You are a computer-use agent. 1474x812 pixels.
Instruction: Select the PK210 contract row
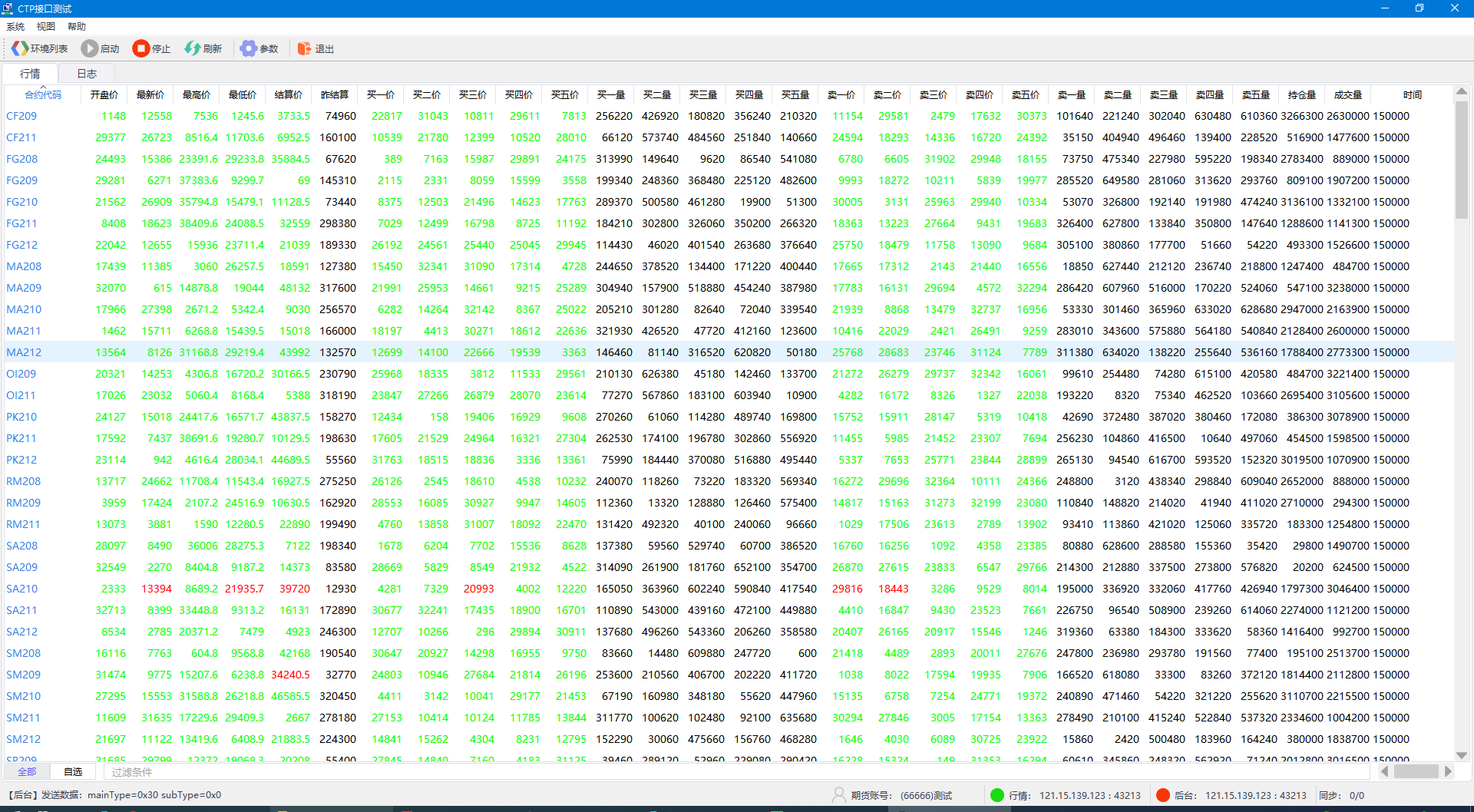(x=729, y=417)
